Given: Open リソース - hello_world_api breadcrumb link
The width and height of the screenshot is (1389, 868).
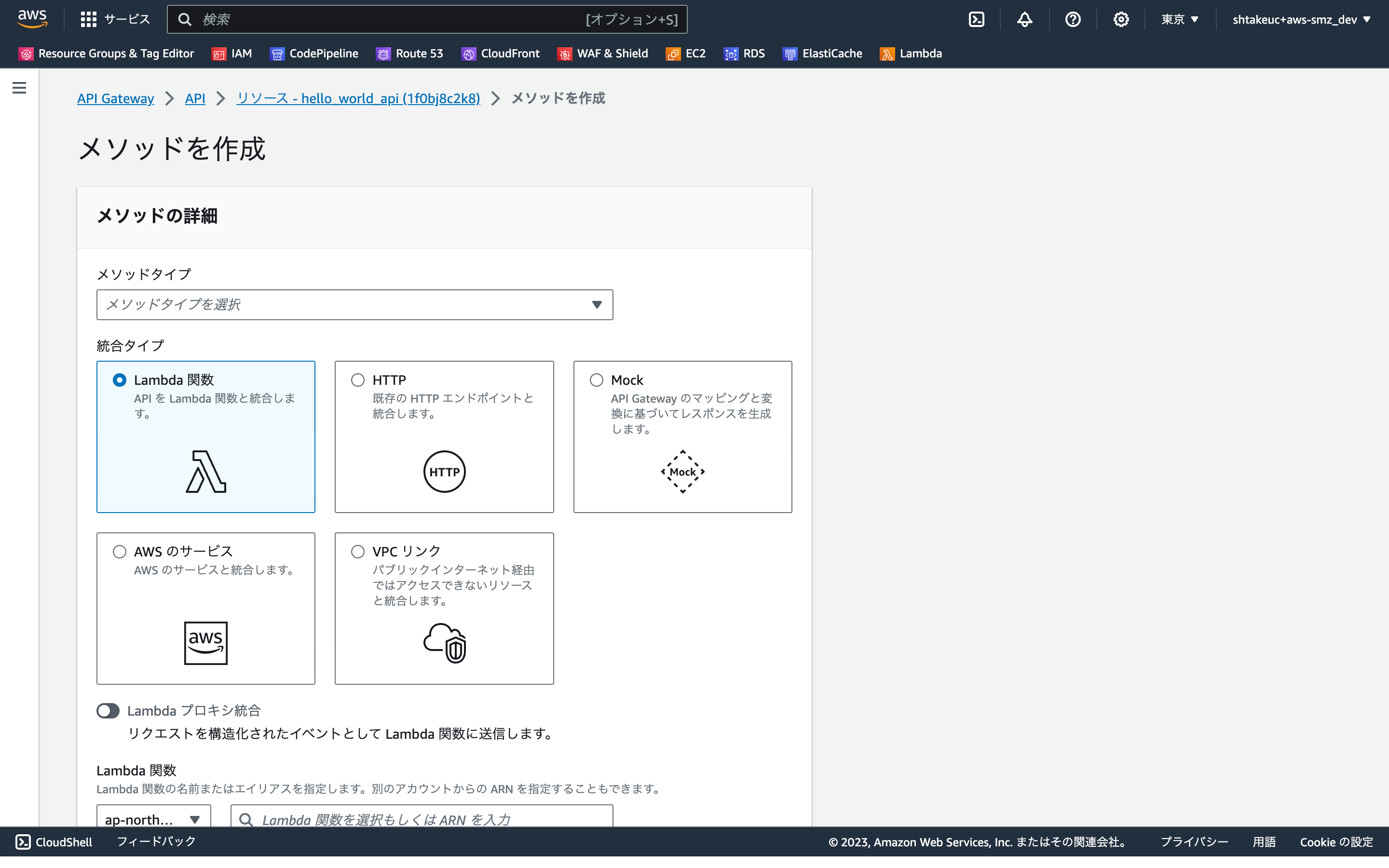Looking at the screenshot, I should (x=358, y=99).
